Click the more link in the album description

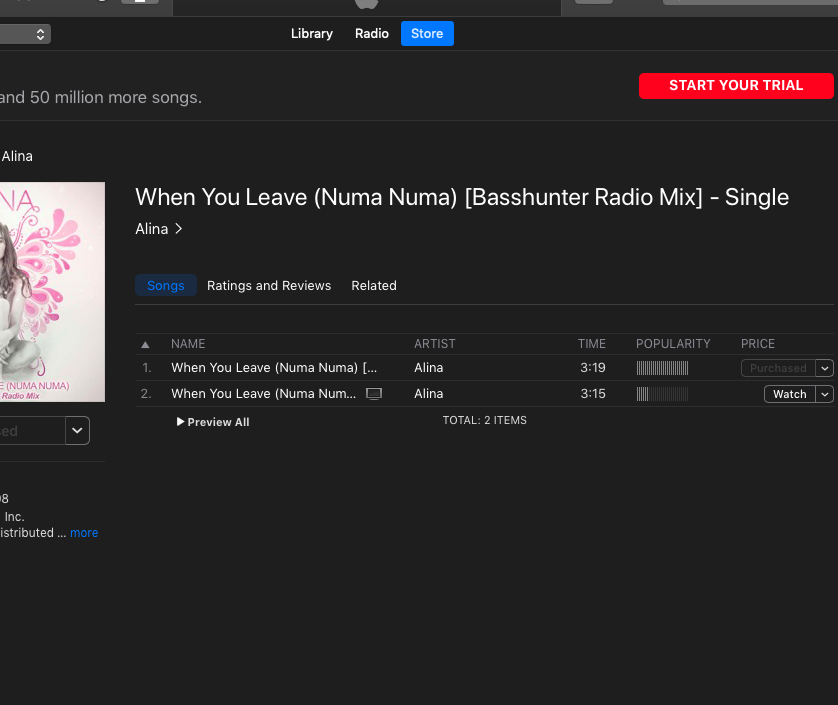coord(84,533)
